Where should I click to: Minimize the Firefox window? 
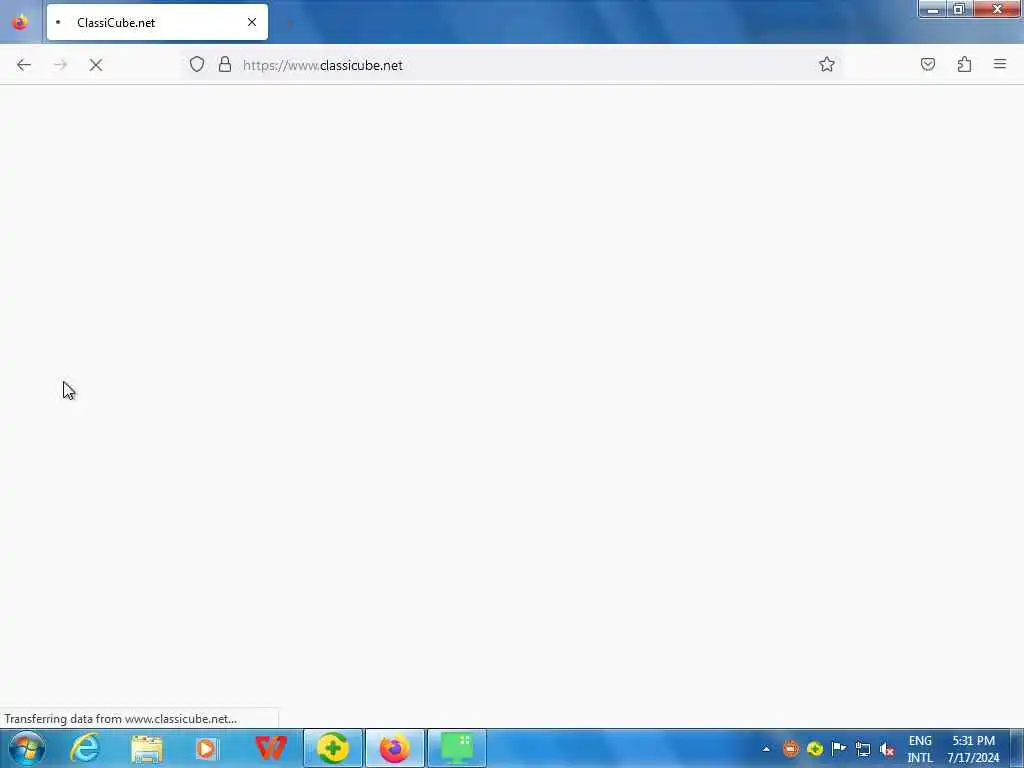coord(933,9)
